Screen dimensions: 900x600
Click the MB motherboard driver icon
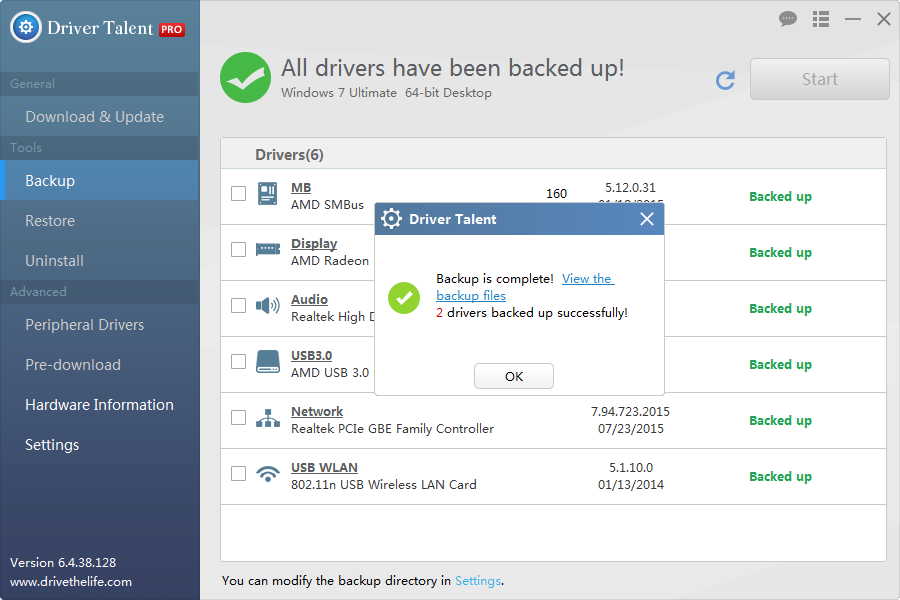click(x=267, y=193)
